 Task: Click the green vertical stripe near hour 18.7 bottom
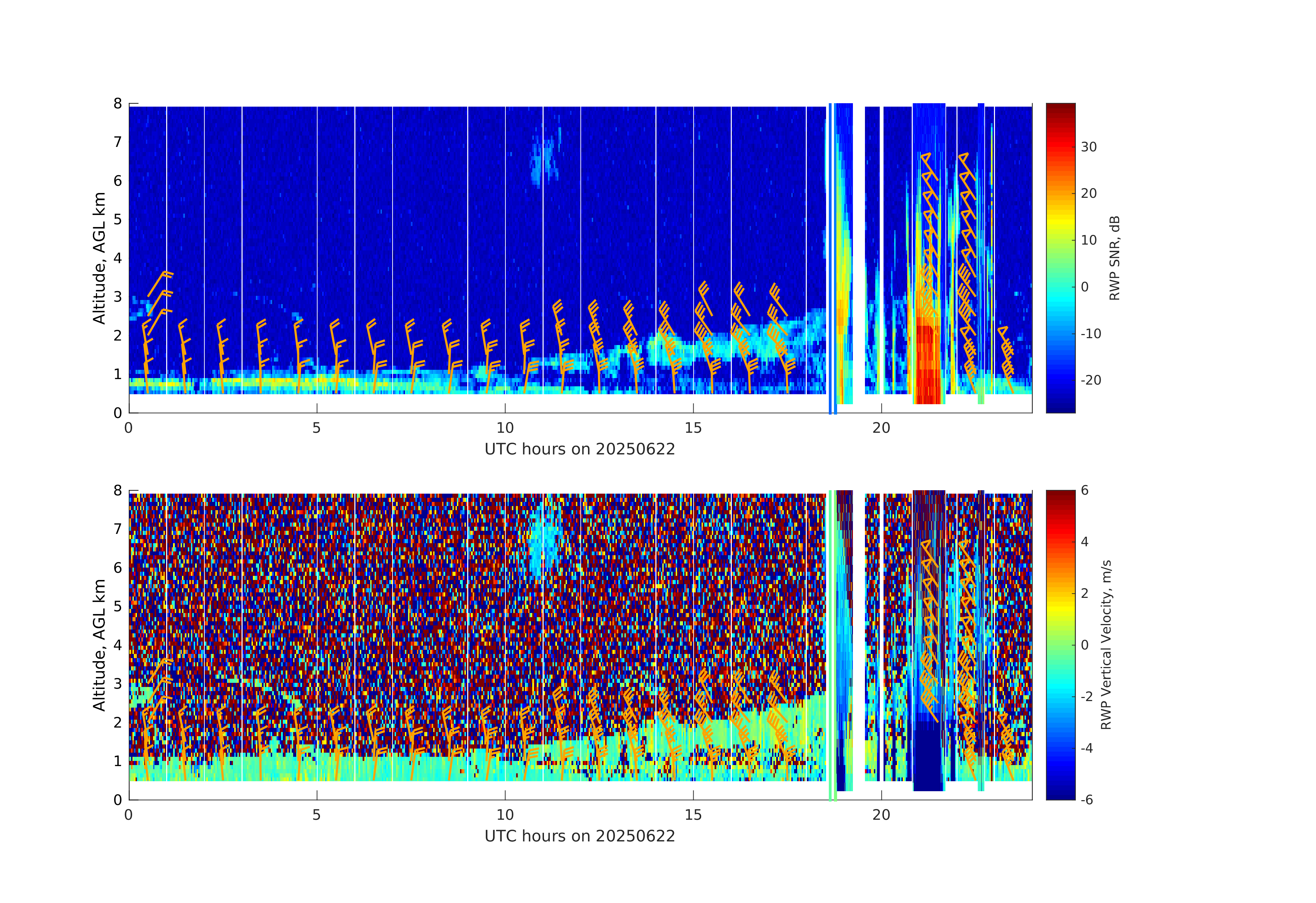[830, 645]
